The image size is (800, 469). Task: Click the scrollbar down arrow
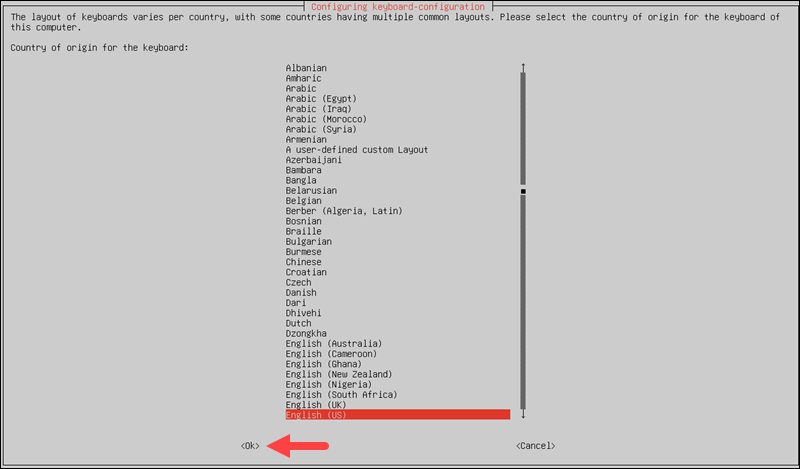tap(523, 414)
